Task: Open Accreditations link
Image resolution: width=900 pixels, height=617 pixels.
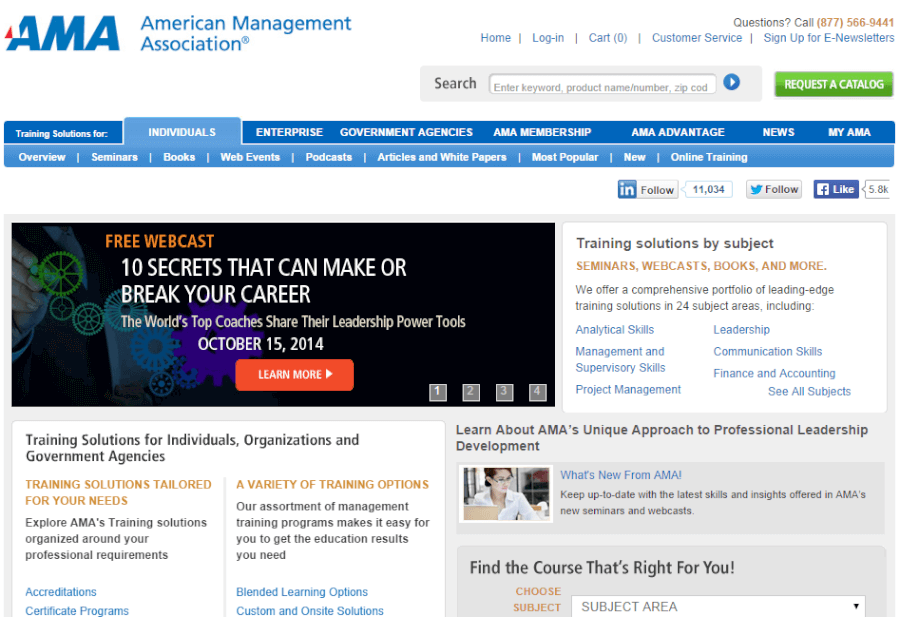Action: click(x=61, y=592)
